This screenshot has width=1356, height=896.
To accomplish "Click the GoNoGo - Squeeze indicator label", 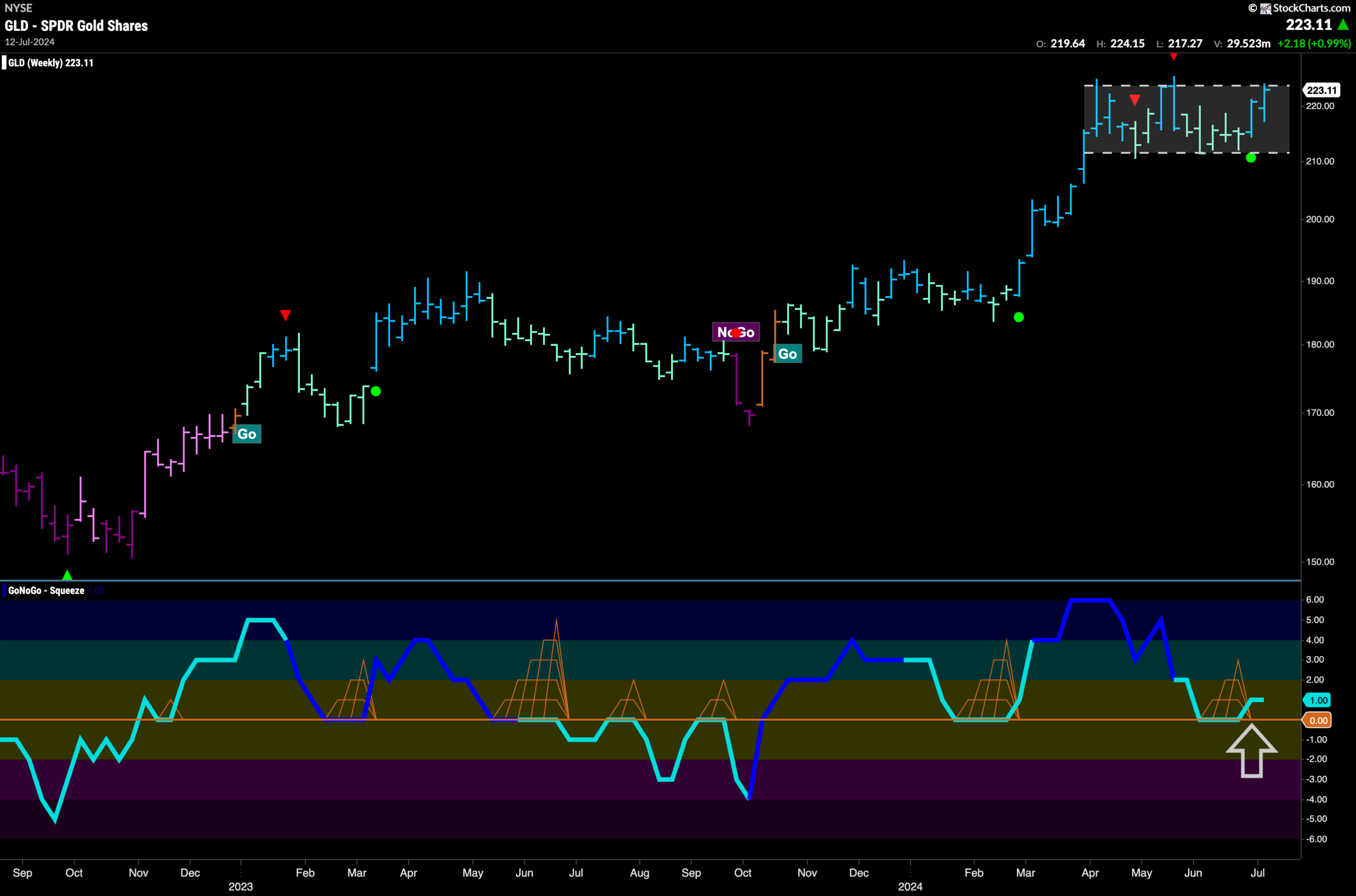I will (46, 590).
